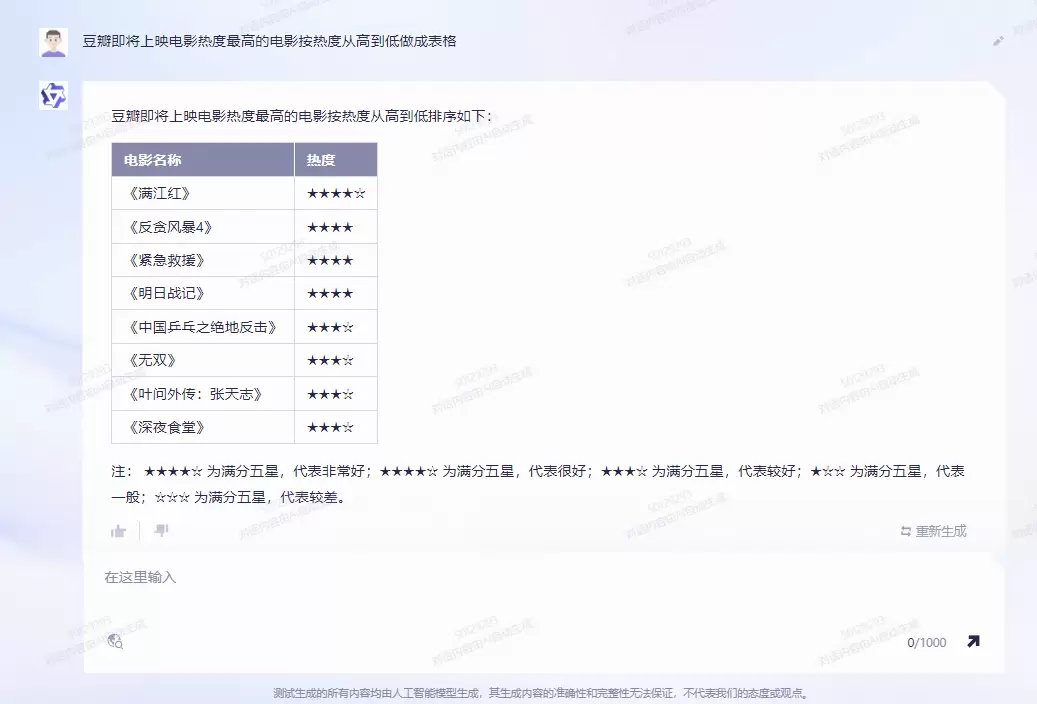Send message with the arrow icon
The height and width of the screenshot is (704, 1037).
[973, 641]
